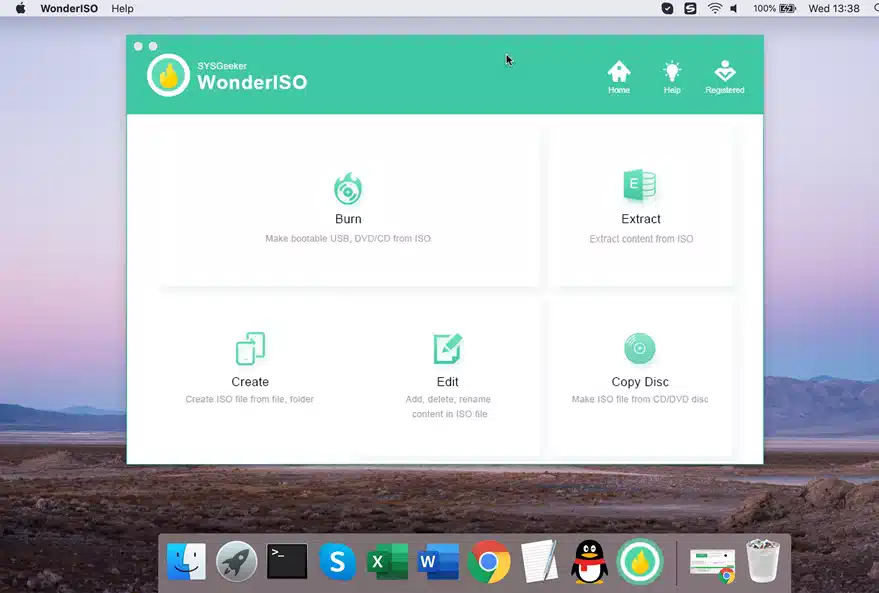Click the S-shaped menu bar icon
The width and height of the screenshot is (879, 593).
click(690, 8)
